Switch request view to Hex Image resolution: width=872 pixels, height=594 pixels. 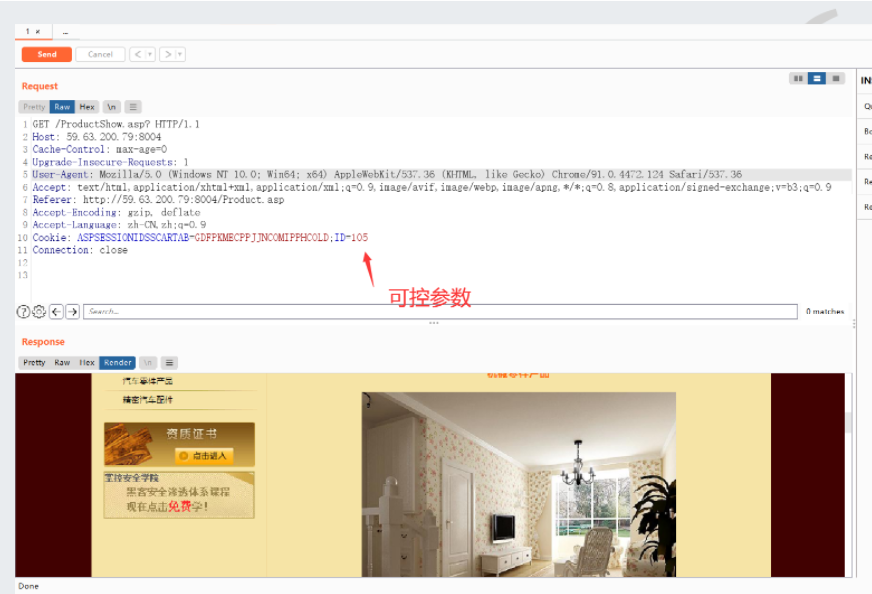[87, 107]
